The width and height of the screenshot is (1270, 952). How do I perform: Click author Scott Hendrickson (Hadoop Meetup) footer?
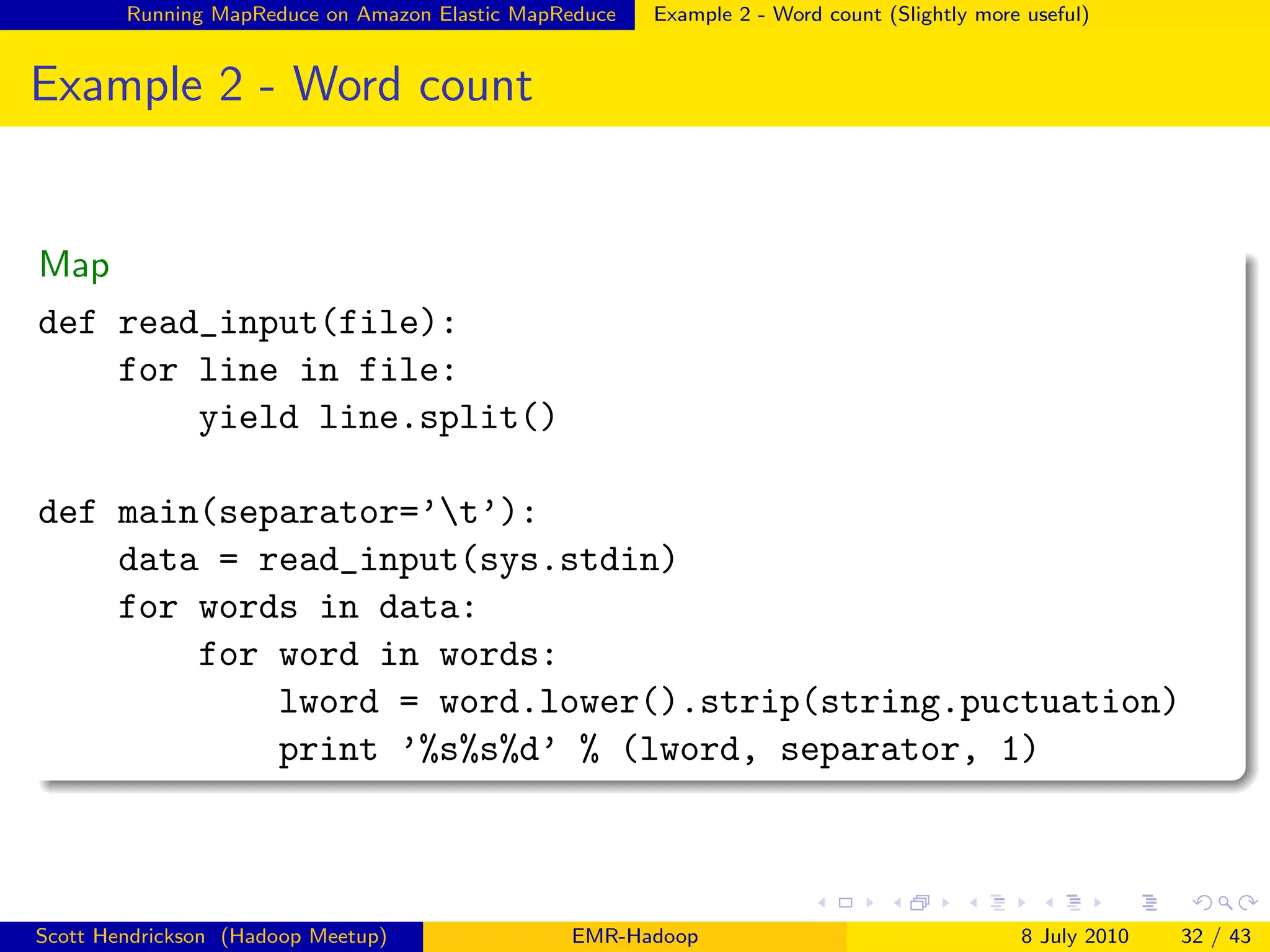pos(211,936)
